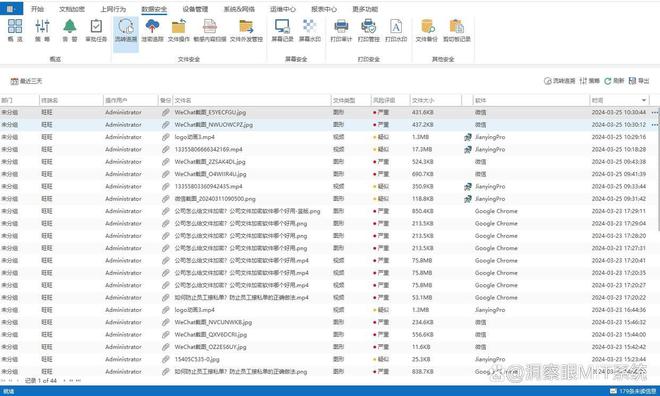660x396 pixels.
Task: Show alerts via the 告警 bell icon
Action: [x=69, y=30]
